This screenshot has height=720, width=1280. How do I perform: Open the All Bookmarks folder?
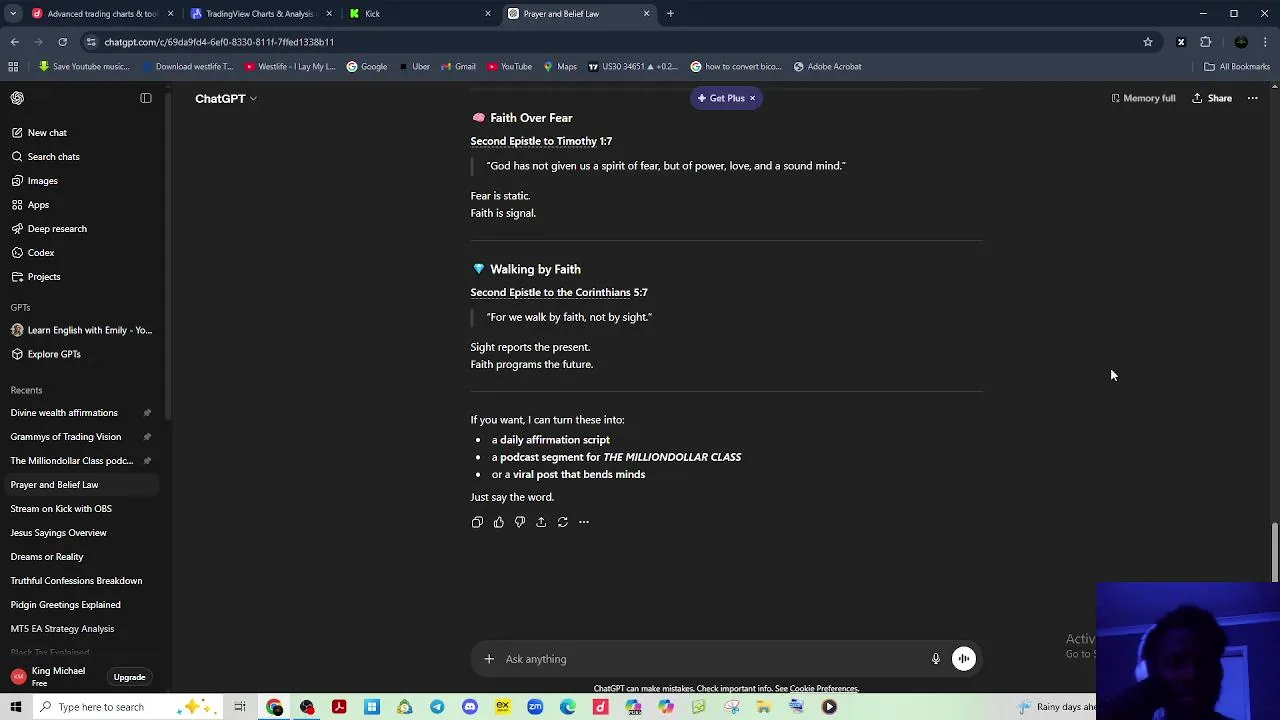coord(1237,67)
